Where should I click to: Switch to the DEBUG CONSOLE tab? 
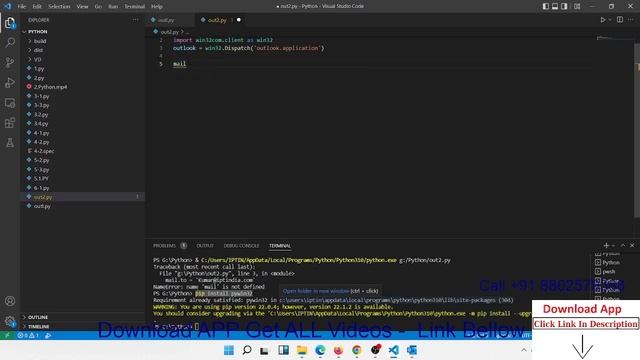241,245
